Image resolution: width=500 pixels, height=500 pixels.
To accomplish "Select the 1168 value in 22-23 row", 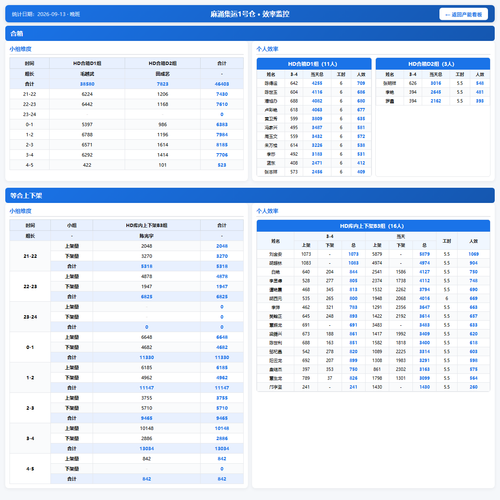I will pos(162,104).
